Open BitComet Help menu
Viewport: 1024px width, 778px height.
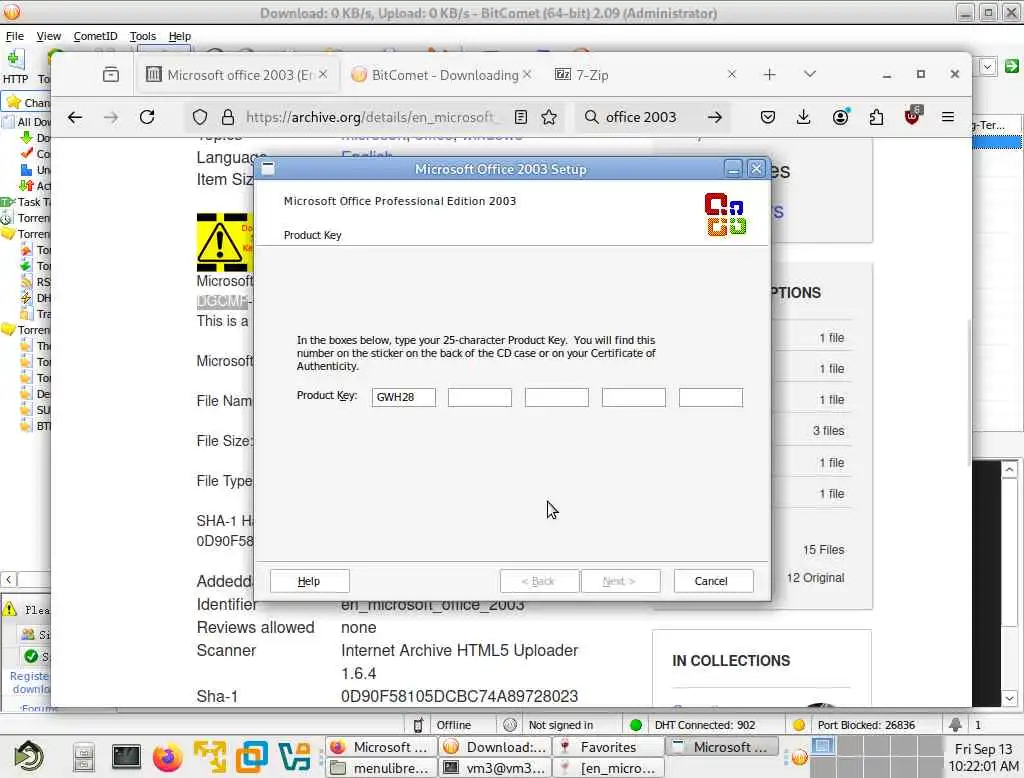tap(180, 36)
